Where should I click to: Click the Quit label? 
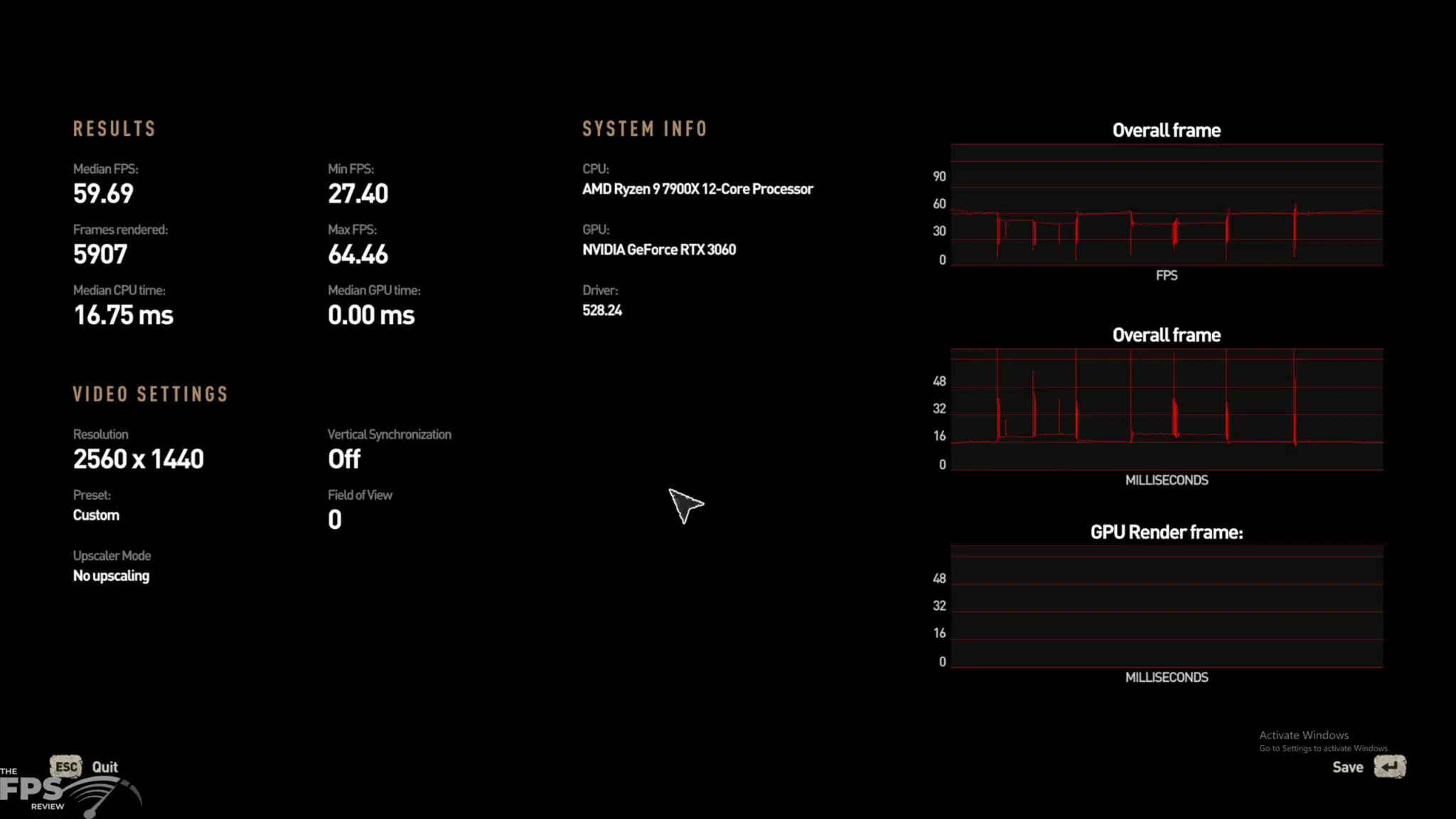(x=105, y=767)
